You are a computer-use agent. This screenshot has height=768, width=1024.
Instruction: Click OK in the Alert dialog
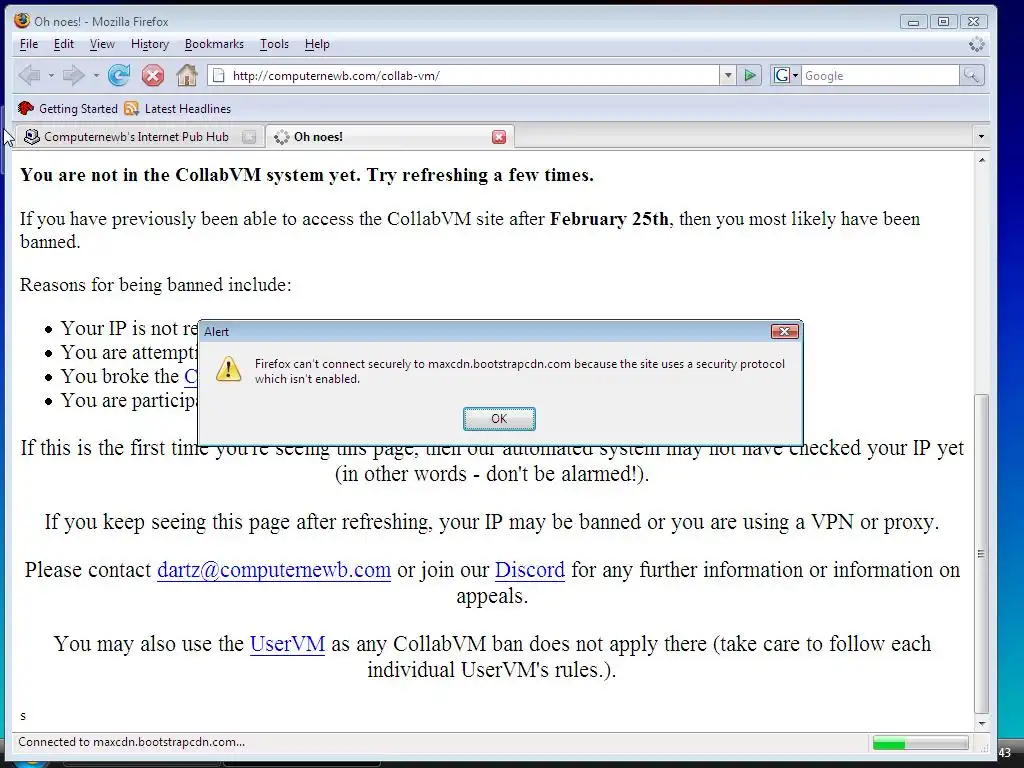pos(499,419)
